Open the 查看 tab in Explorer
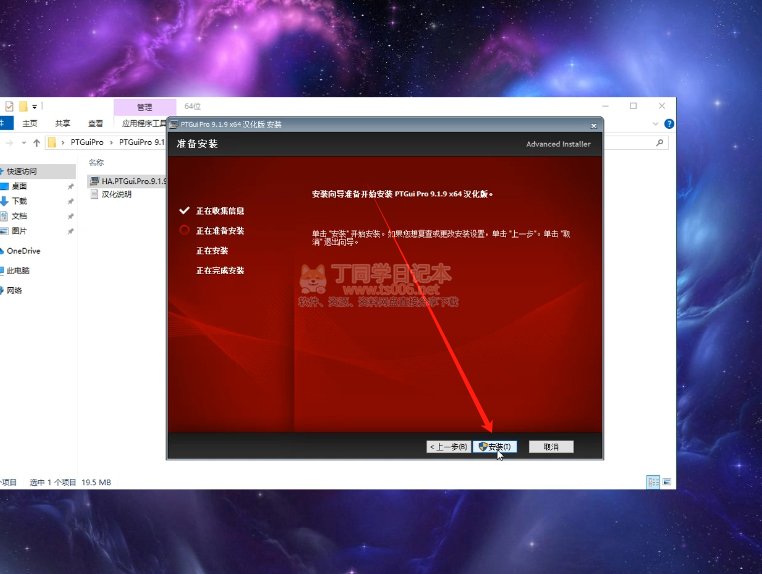The height and width of the screenshot is (574, 762). tap(95, 123)
